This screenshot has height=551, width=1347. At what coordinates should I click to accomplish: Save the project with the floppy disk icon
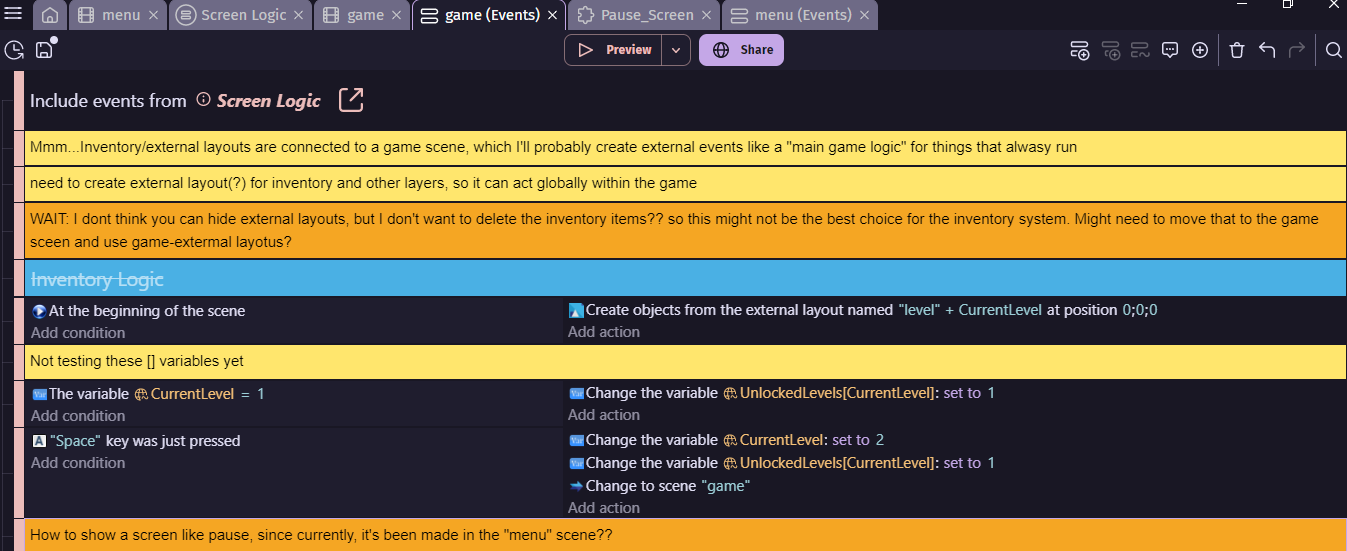pos(44,50)
